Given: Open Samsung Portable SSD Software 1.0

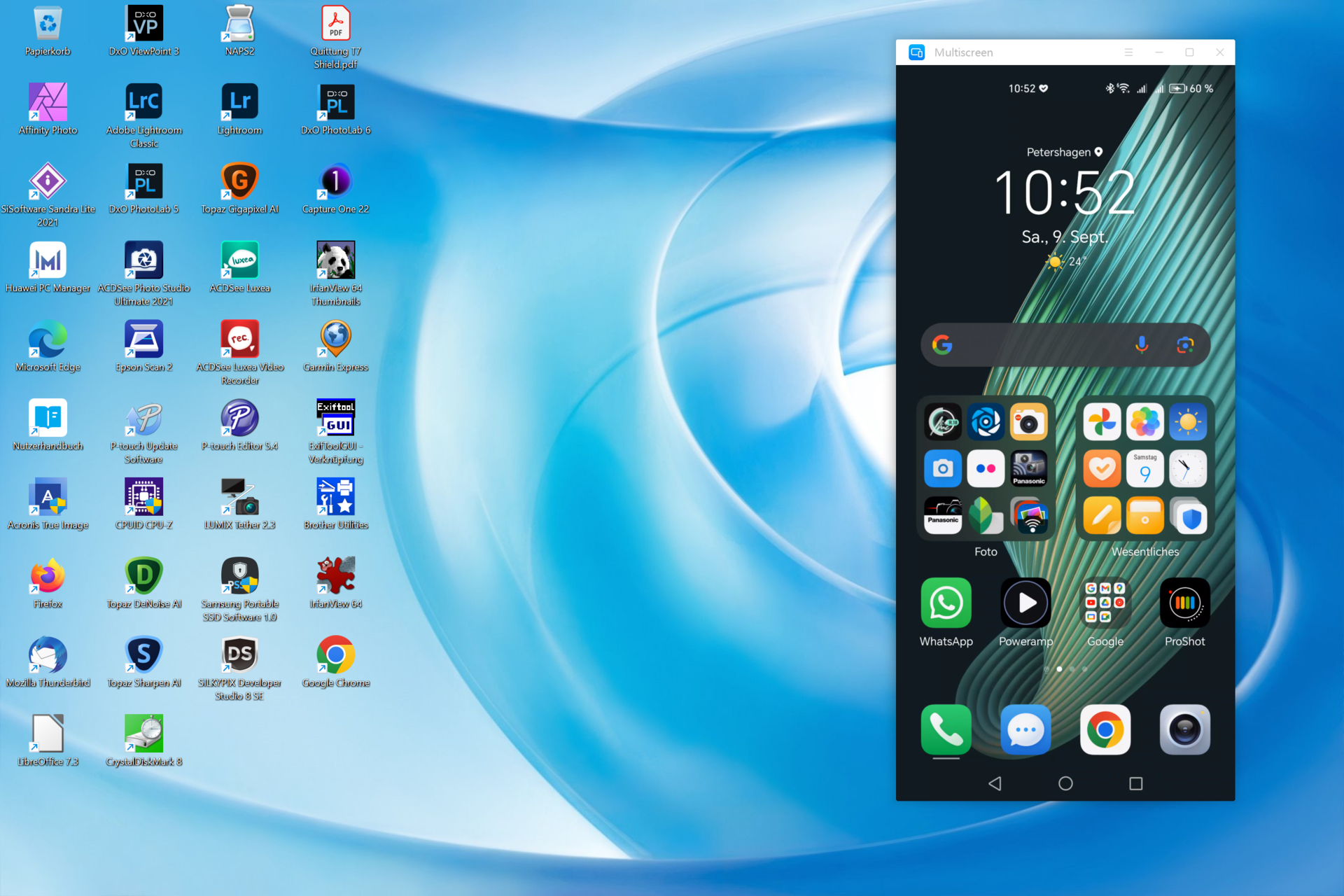Looking at the screenshot, I should tap(239, 576).
